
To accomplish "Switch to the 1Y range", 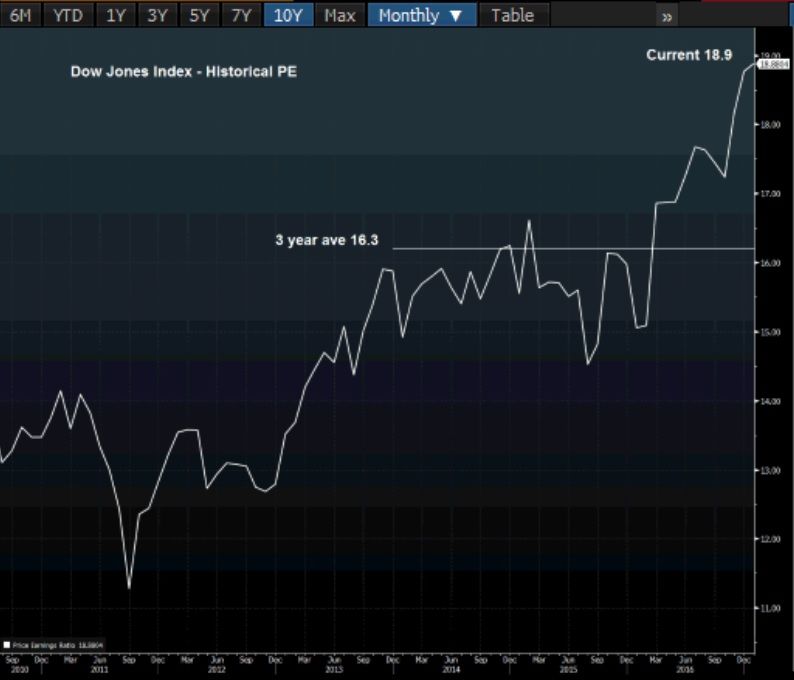I will click(115, 16).
